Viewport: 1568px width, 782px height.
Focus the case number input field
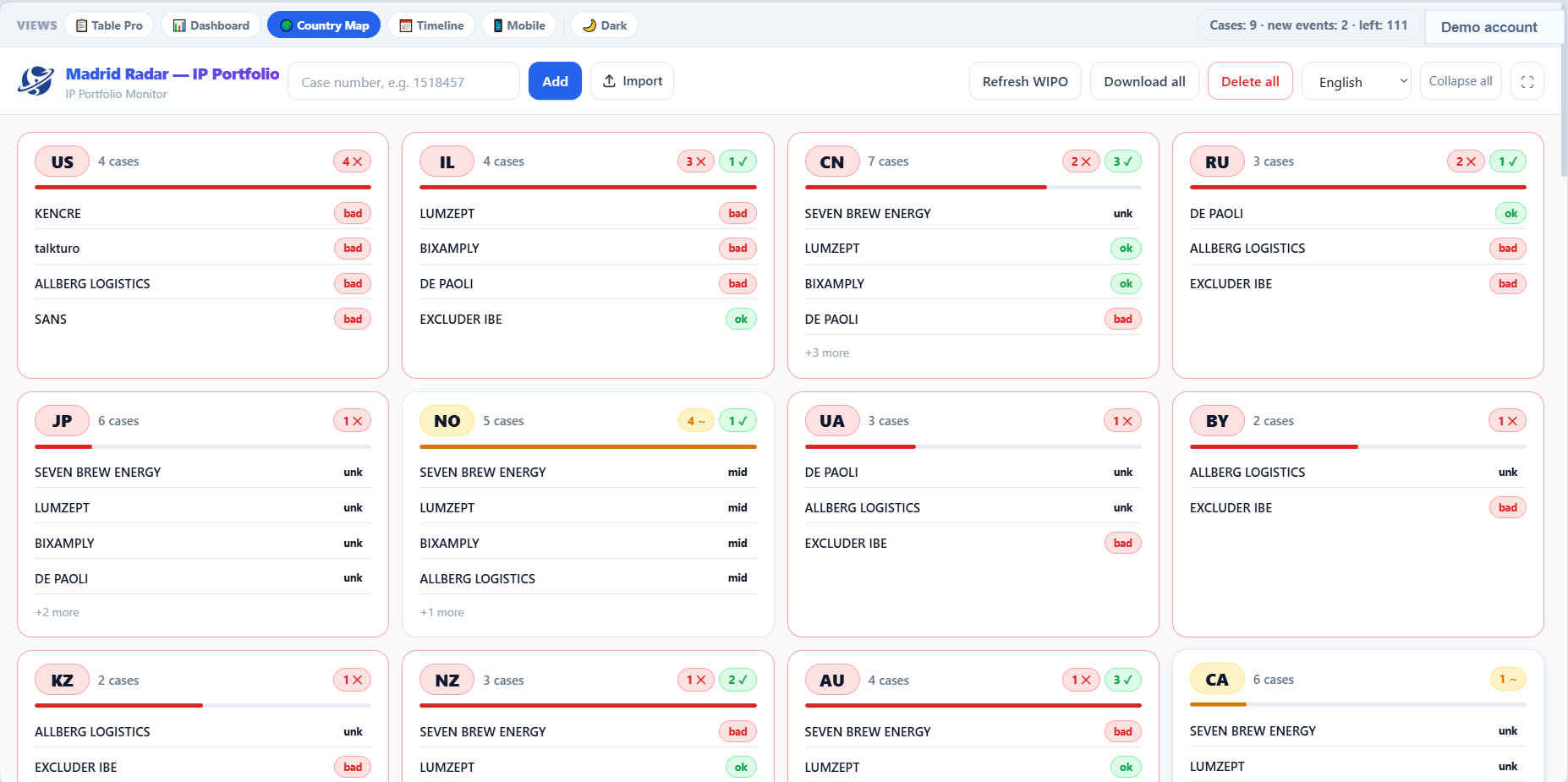tap(403, 82)
